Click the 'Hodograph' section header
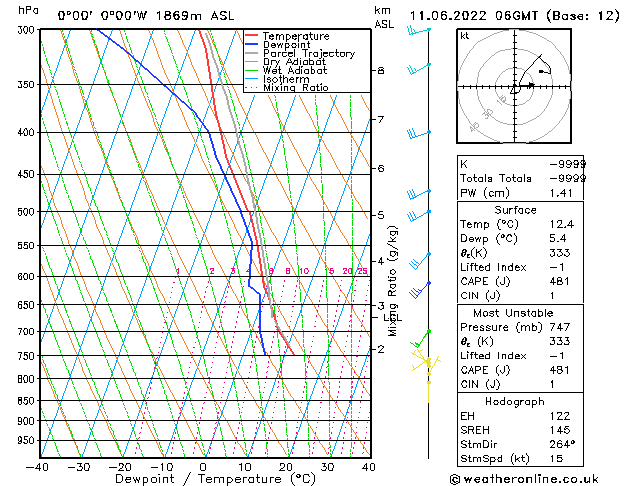629x486 pixels. click(x=515, y=402)
